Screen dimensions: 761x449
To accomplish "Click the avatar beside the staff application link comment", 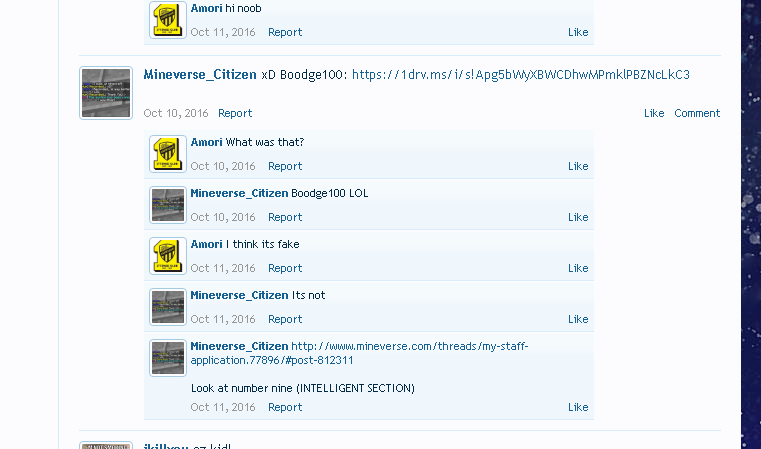I will point(167,358).
